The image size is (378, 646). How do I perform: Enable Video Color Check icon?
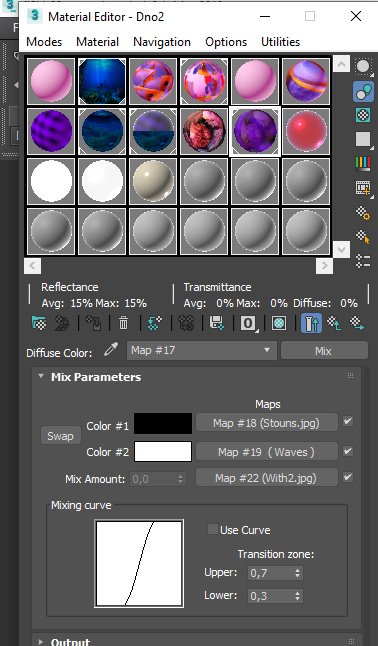(363, 163)
